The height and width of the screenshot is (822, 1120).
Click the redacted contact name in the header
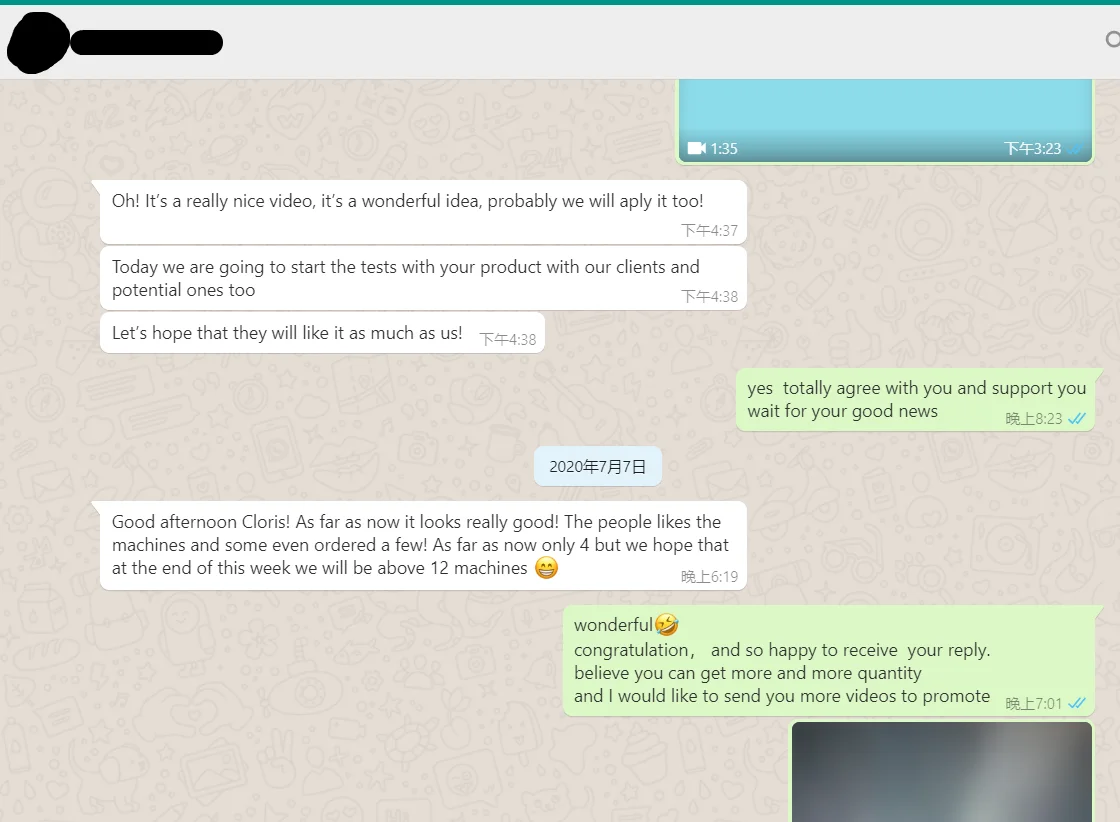[146, 43]
